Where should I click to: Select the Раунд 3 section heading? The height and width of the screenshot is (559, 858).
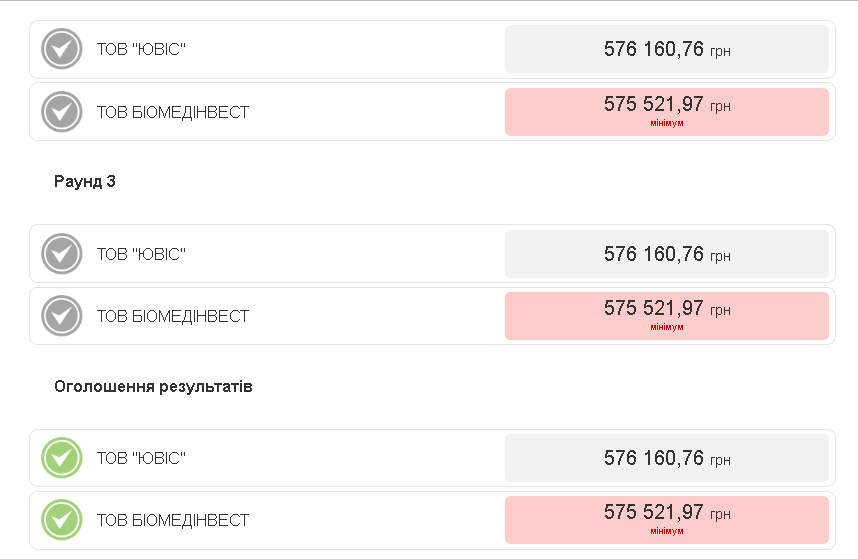(85, 182)
